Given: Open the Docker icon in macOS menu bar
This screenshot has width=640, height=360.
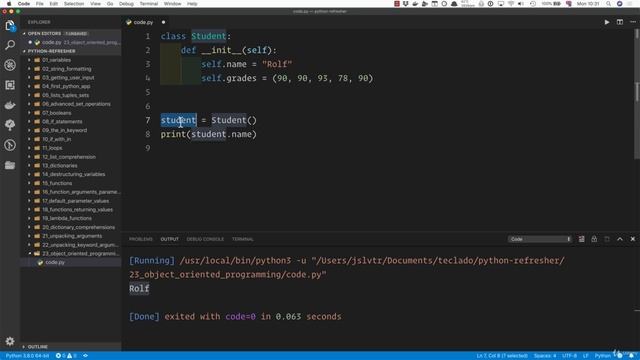Looking at the screenshot, I should coord(415,4).
